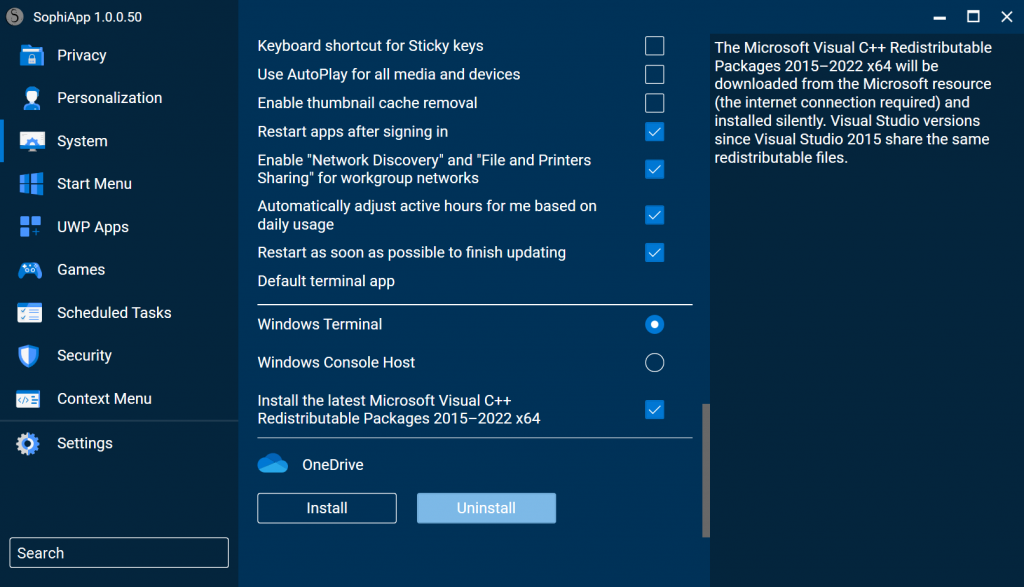
Task: Click the Install button for OneDrive
Action: 326,508
